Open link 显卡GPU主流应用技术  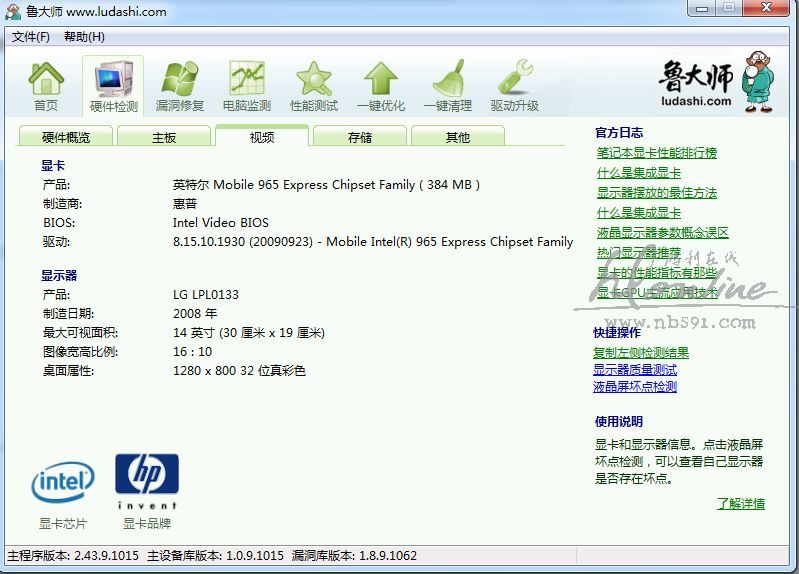657,293
